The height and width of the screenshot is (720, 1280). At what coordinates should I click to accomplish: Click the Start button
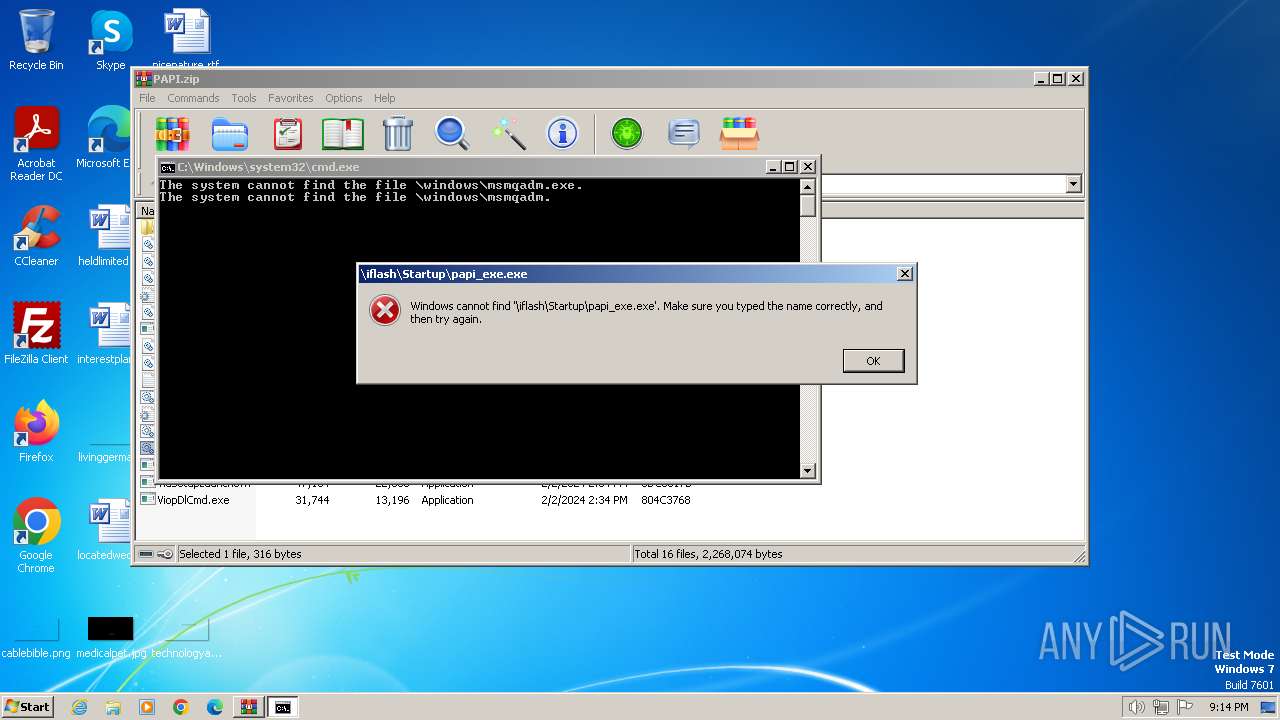(27, 707)
